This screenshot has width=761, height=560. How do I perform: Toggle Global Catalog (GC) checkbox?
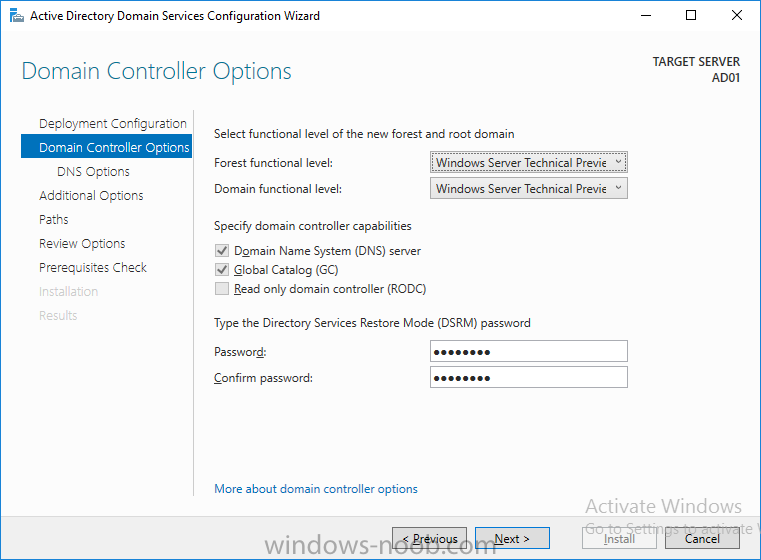tap(222, 270)
